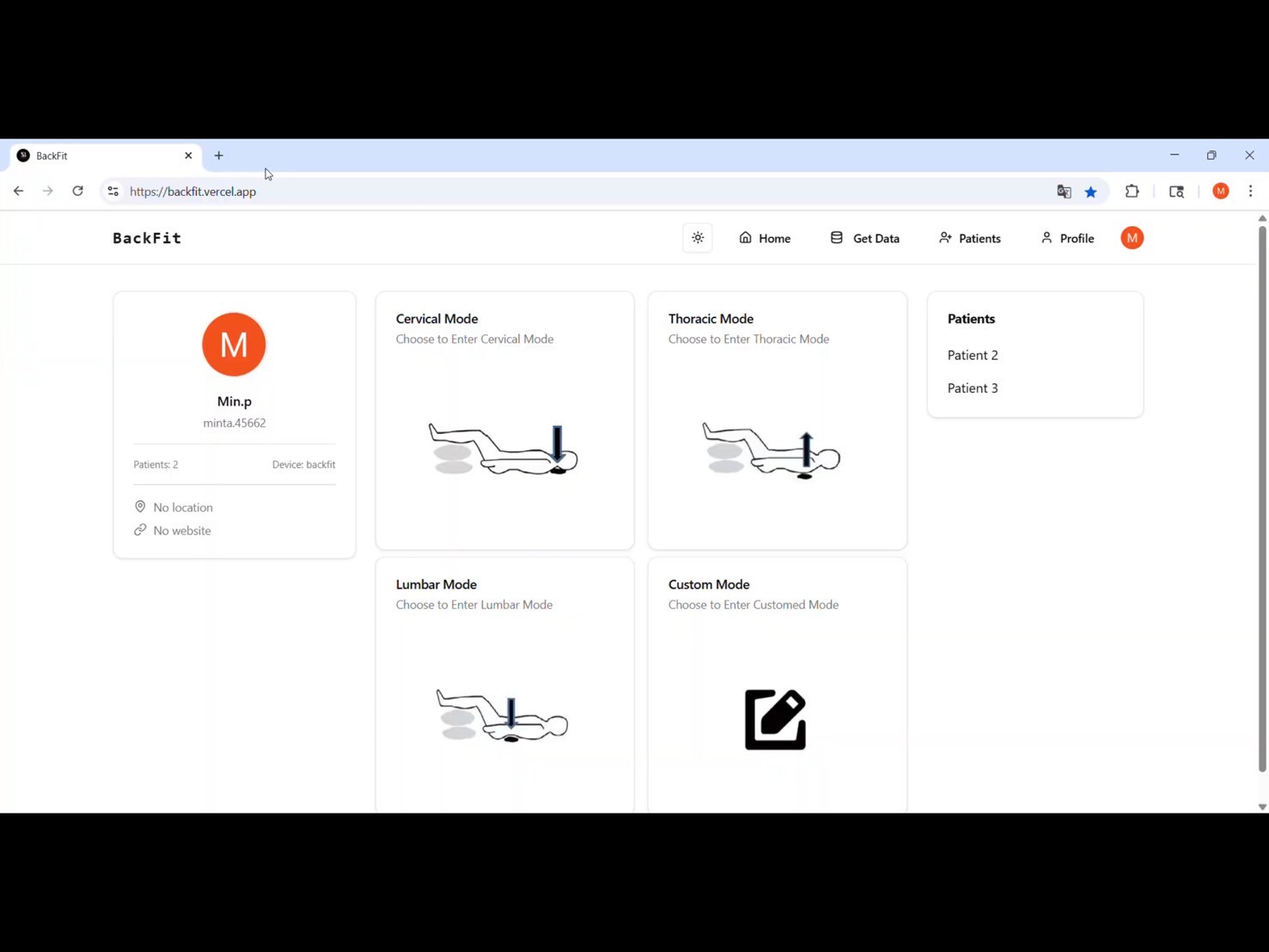Viewport: 1269px width, 952px height.
Task: Reload the page with refresh button
Action: tap(77, 192)
